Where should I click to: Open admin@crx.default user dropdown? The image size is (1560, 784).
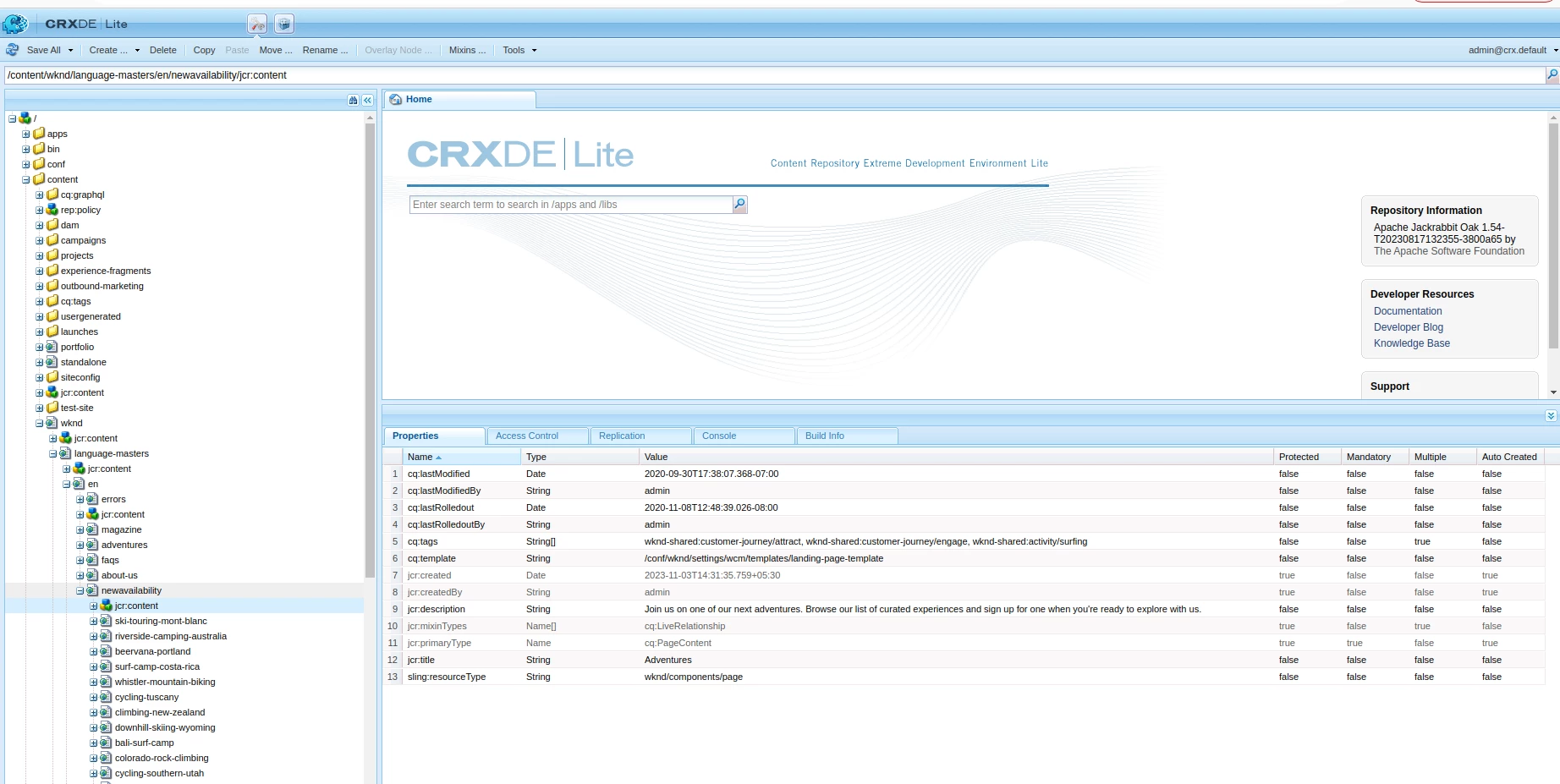pyautogui.click(x=1512, y=50)
